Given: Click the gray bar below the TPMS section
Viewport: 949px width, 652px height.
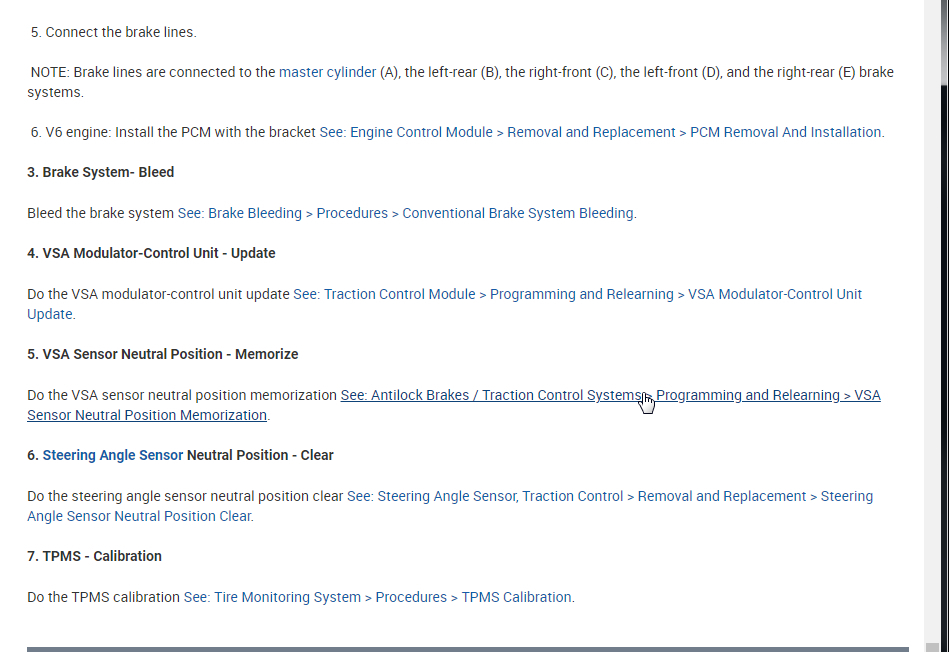Looking at the screenshot, I should tap(467, 649).
